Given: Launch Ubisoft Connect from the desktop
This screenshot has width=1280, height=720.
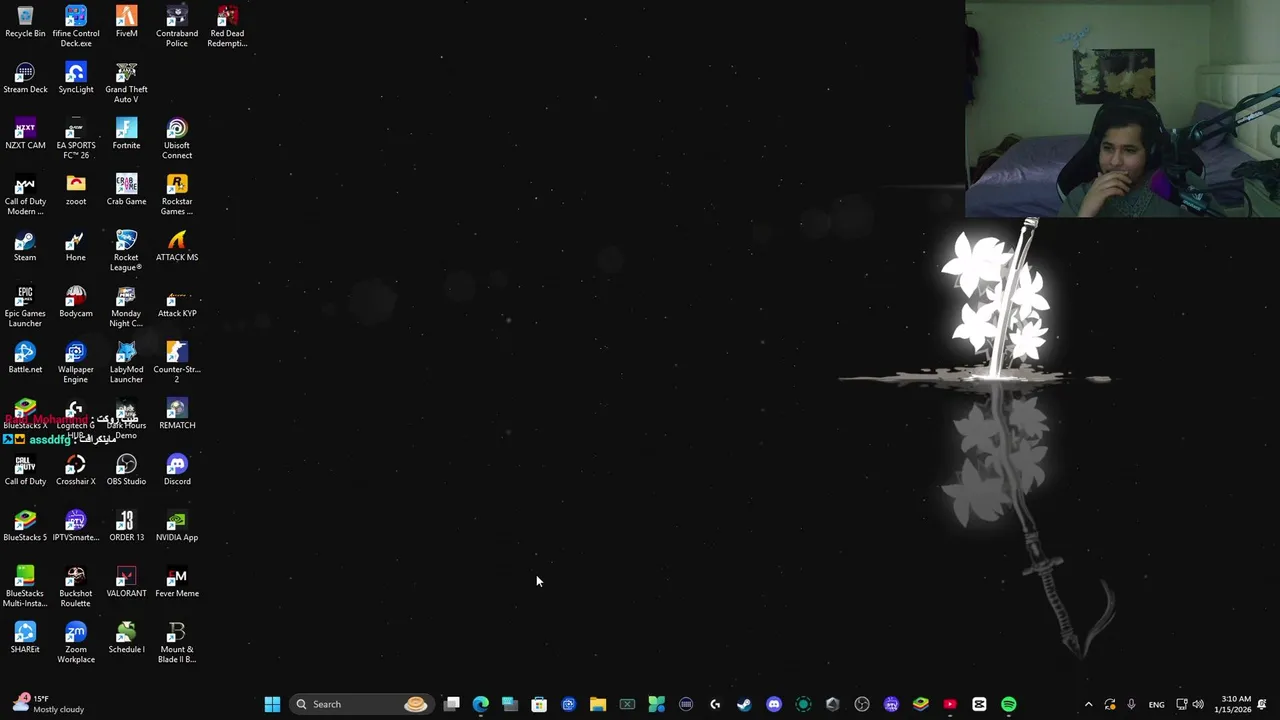Looking at the screenshot, I should (177, 139).
